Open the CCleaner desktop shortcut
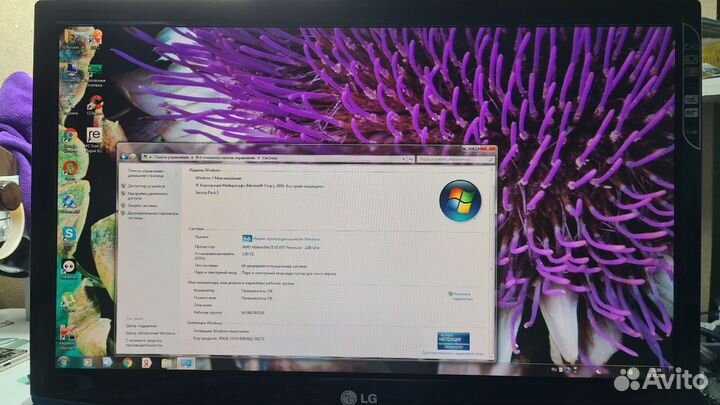 70,168
